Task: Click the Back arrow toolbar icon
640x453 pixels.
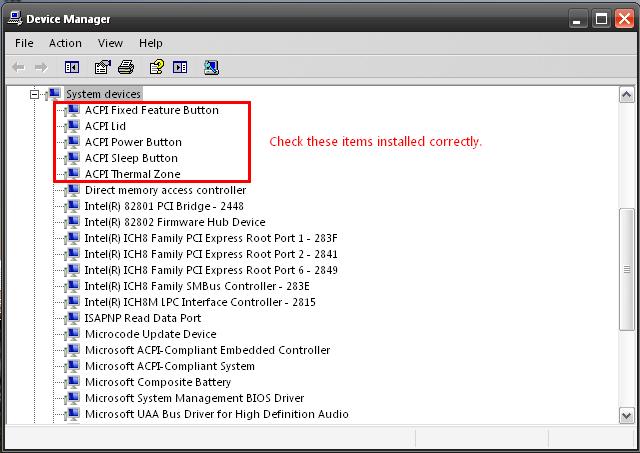Action: [18, 67]
